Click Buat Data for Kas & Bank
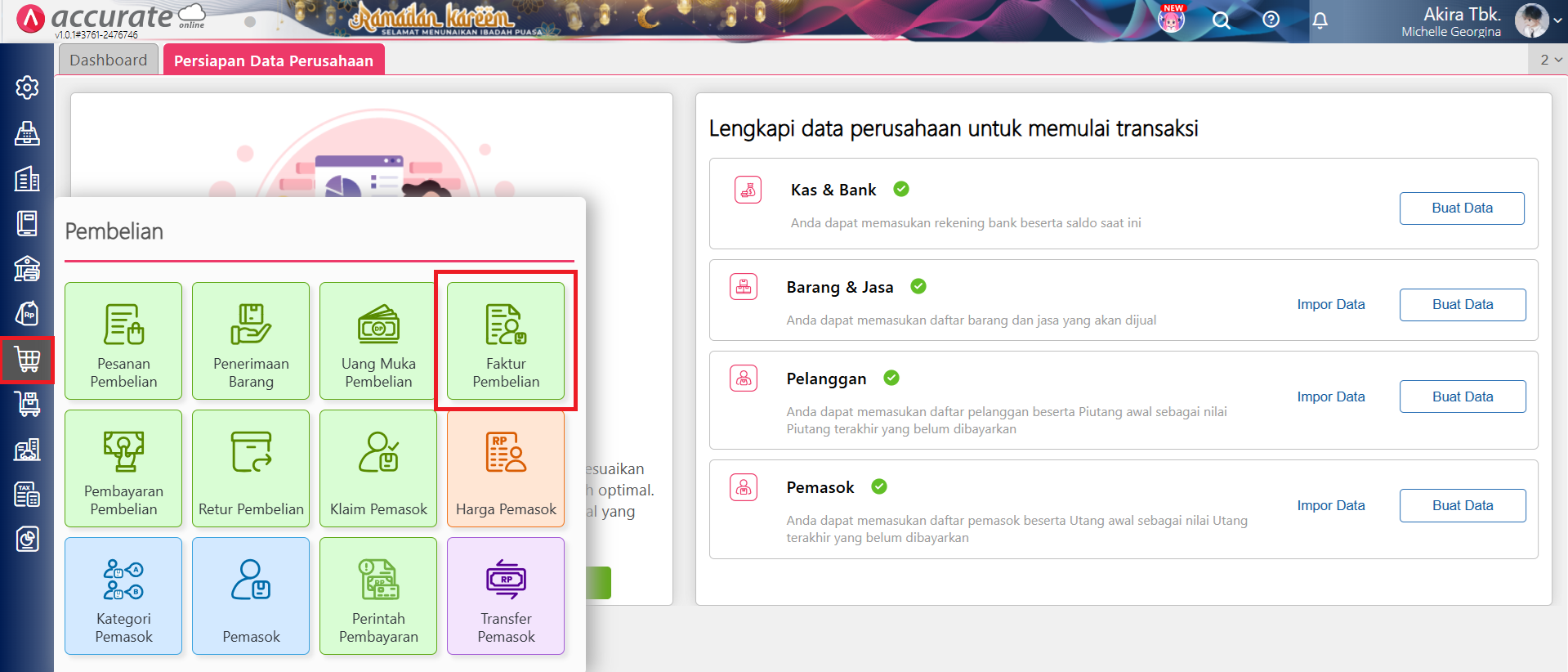The height and width of the screenshot is (672, 1568). pyautogui.click(x=1461, y=208)
